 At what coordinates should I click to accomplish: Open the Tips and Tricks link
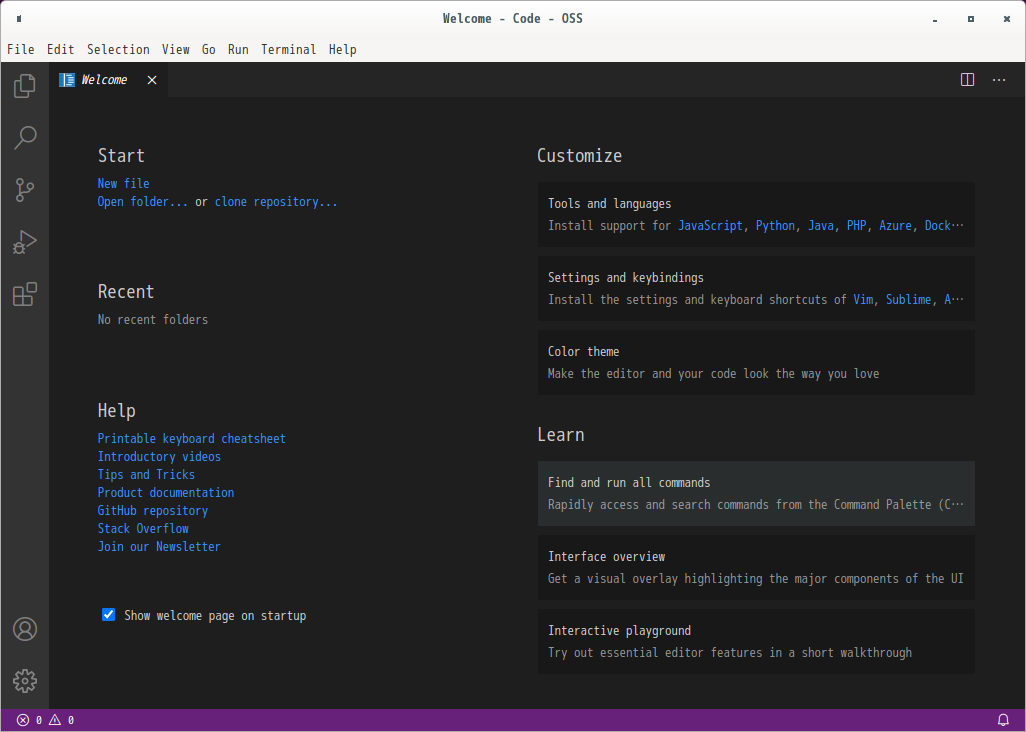coord(146,475)
